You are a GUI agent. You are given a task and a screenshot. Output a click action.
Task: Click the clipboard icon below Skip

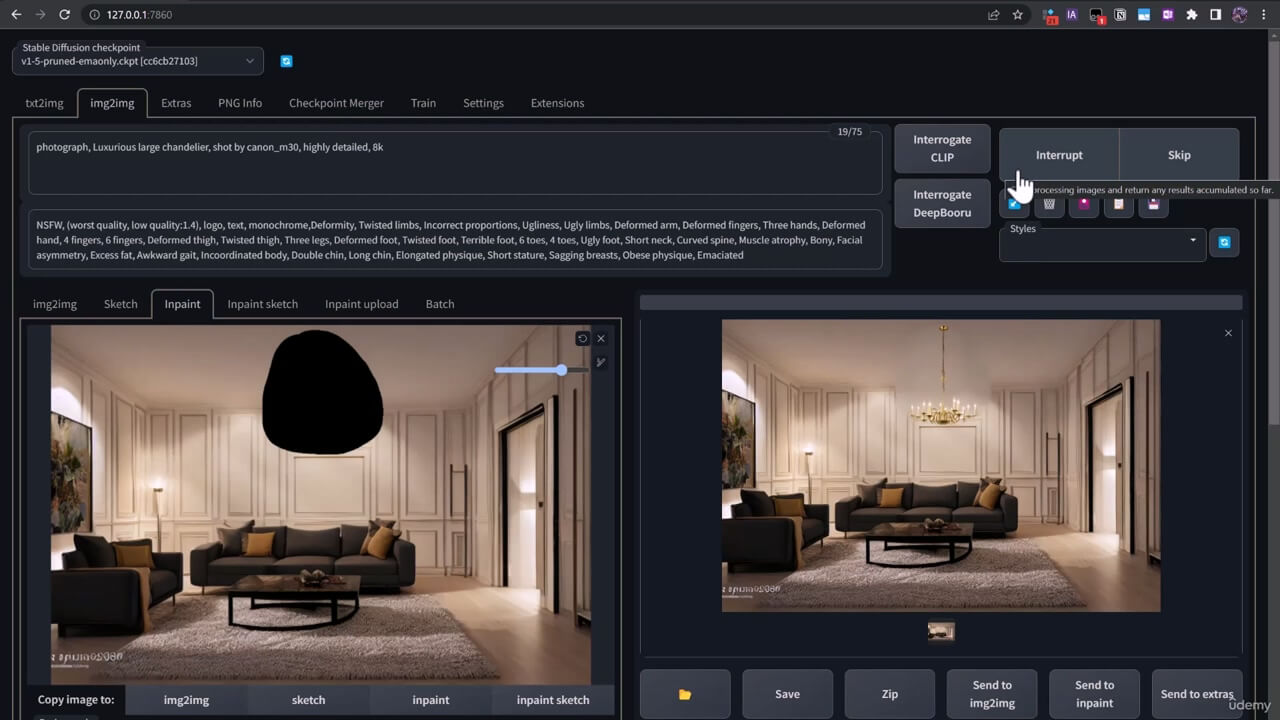[1119, 204]
